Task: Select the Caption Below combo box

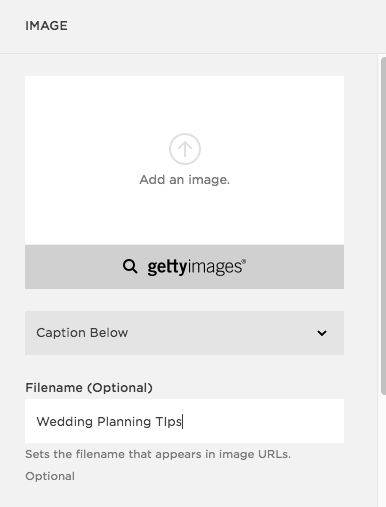Action: coord(184,333)
